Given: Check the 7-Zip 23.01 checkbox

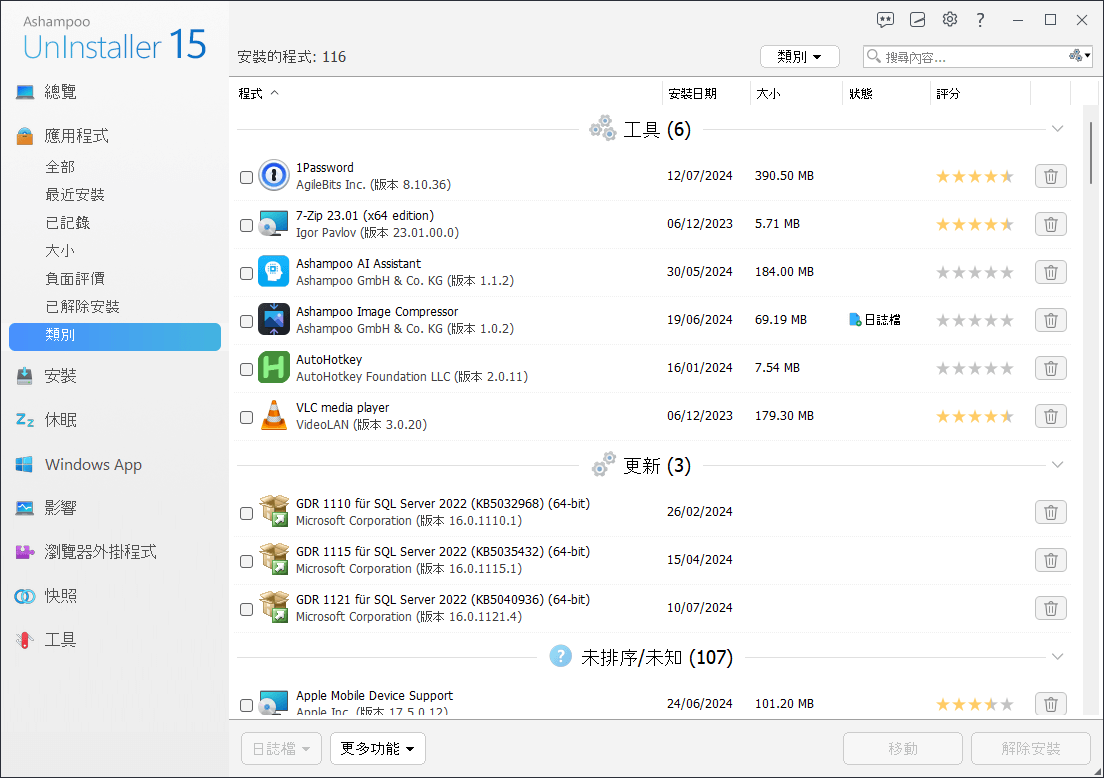Looking at the screenshot, I should tap(246, 225).
